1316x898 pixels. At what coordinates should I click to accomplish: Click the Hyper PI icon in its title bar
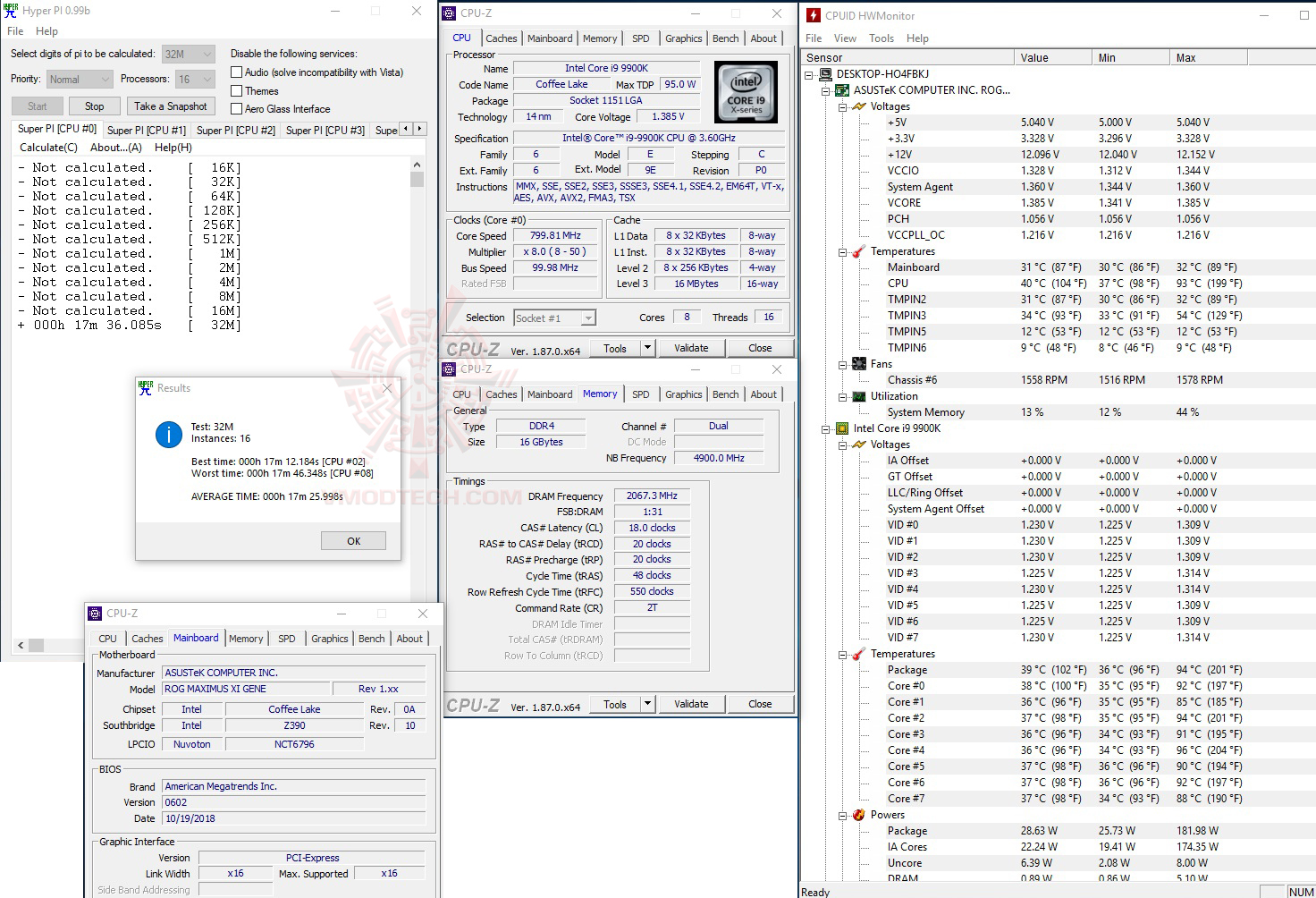10,10
